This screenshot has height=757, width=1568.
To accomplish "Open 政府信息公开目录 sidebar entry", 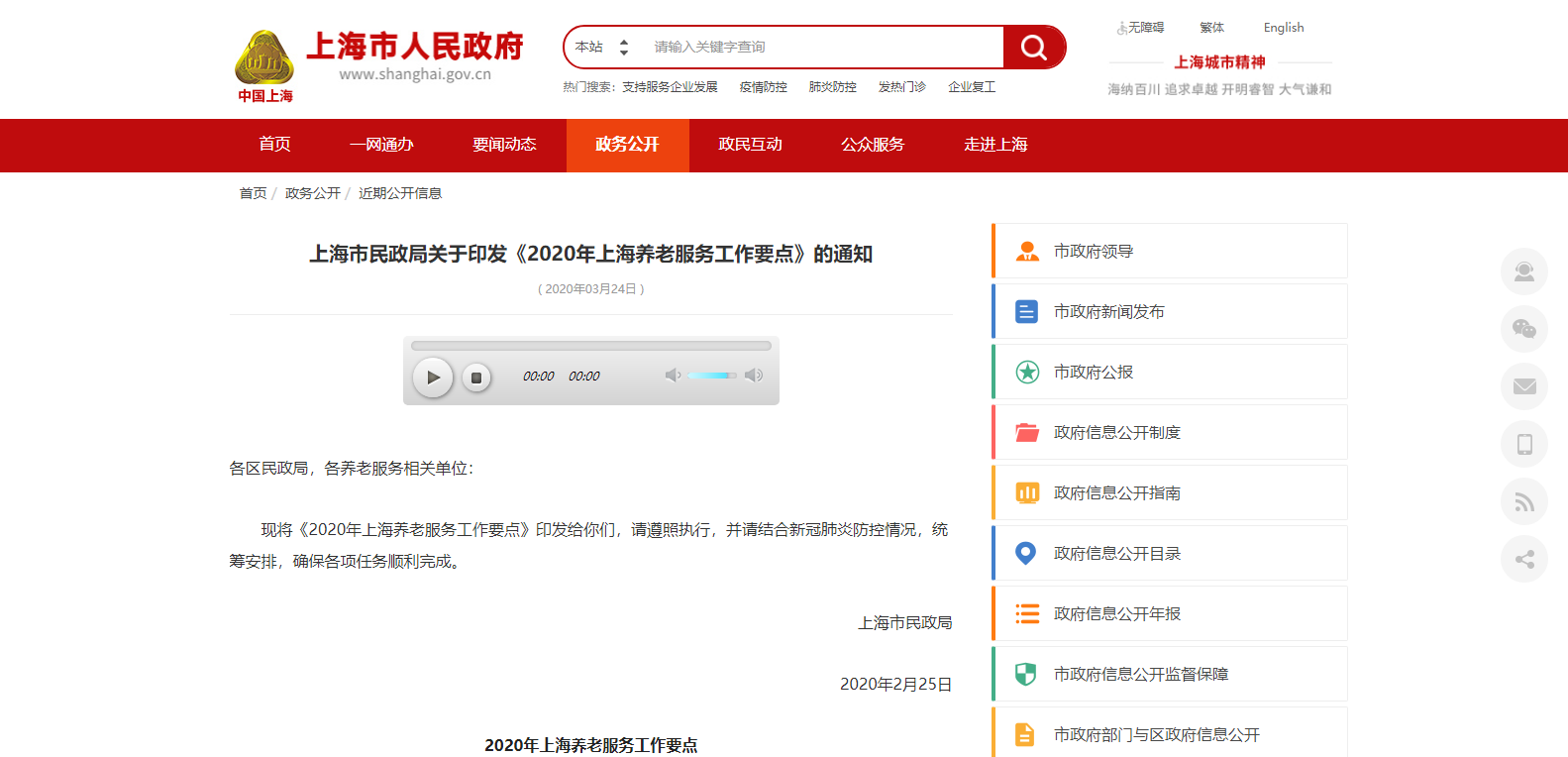I will [x=1116, y=554].
